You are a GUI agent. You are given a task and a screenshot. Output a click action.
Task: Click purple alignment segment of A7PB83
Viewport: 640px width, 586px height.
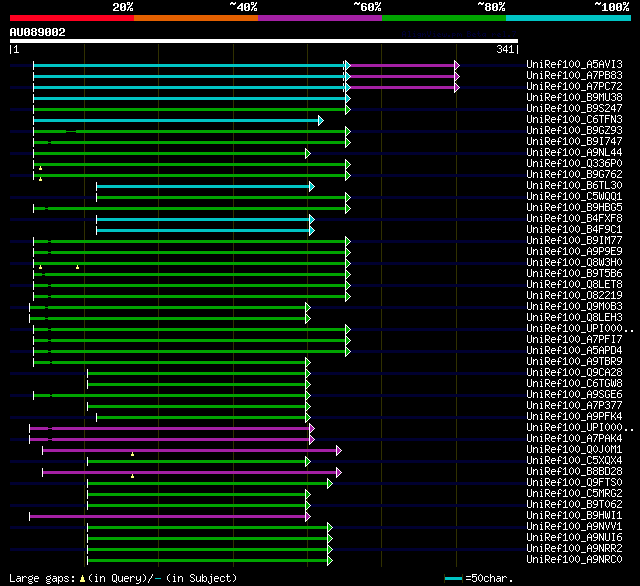point(402,76)
